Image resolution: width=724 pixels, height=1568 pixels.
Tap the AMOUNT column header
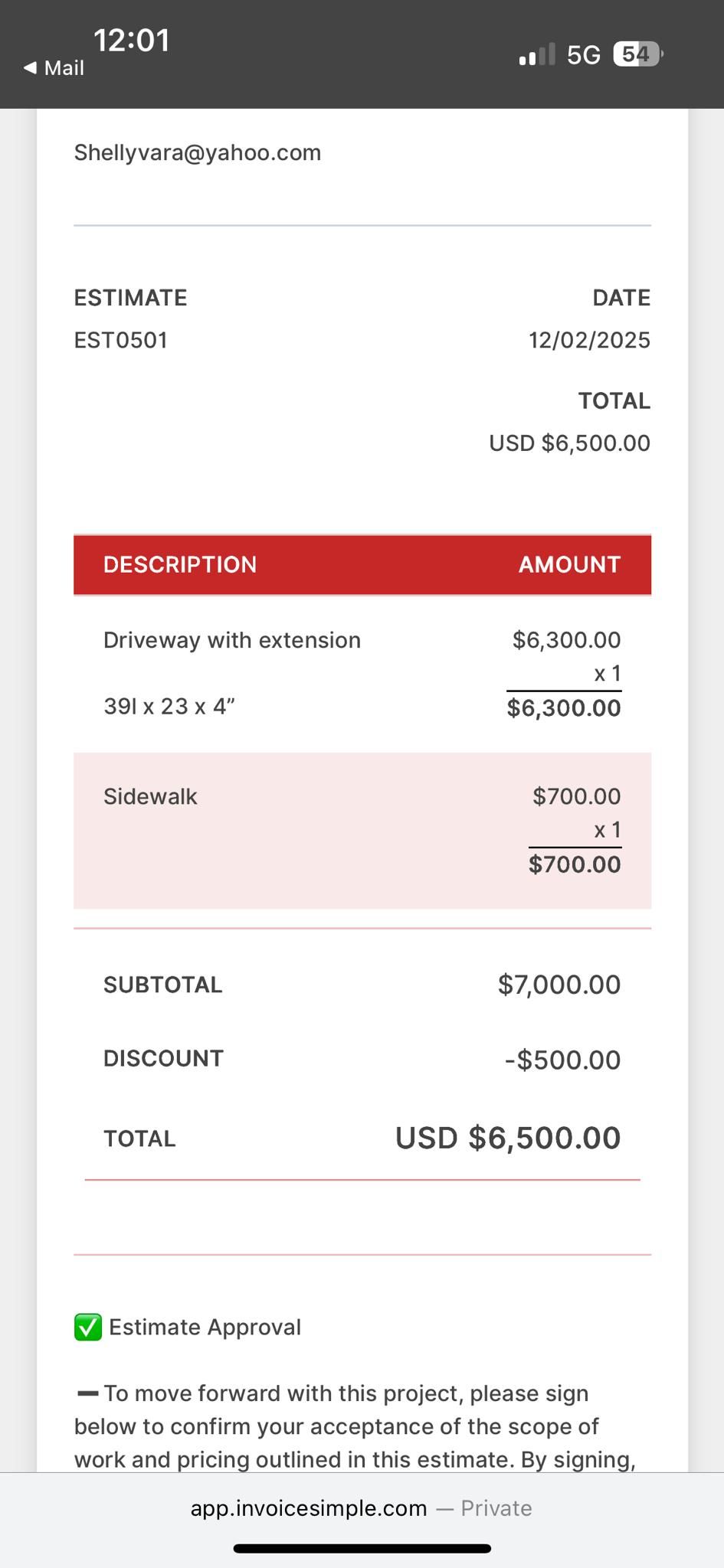[x=569, y=564]
